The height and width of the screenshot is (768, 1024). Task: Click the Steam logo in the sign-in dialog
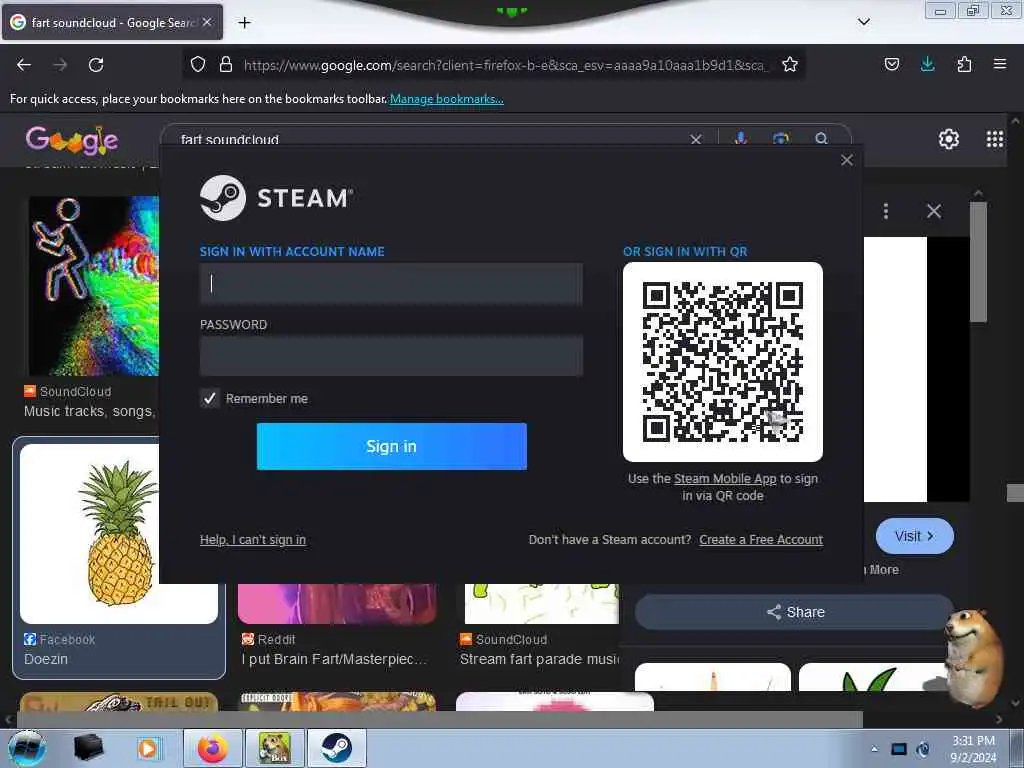point(276,198)
